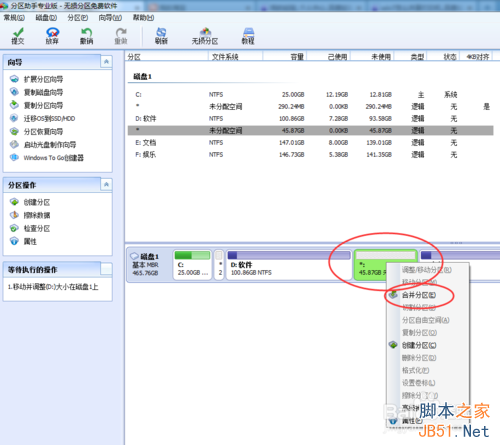Choose 合并分区 from the context menu
Image resolution: width=500 pixels, height=445 pixels.
419,295
